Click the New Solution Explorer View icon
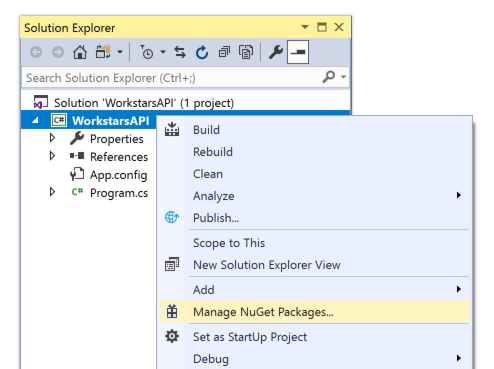 click(x=172, y=264)
